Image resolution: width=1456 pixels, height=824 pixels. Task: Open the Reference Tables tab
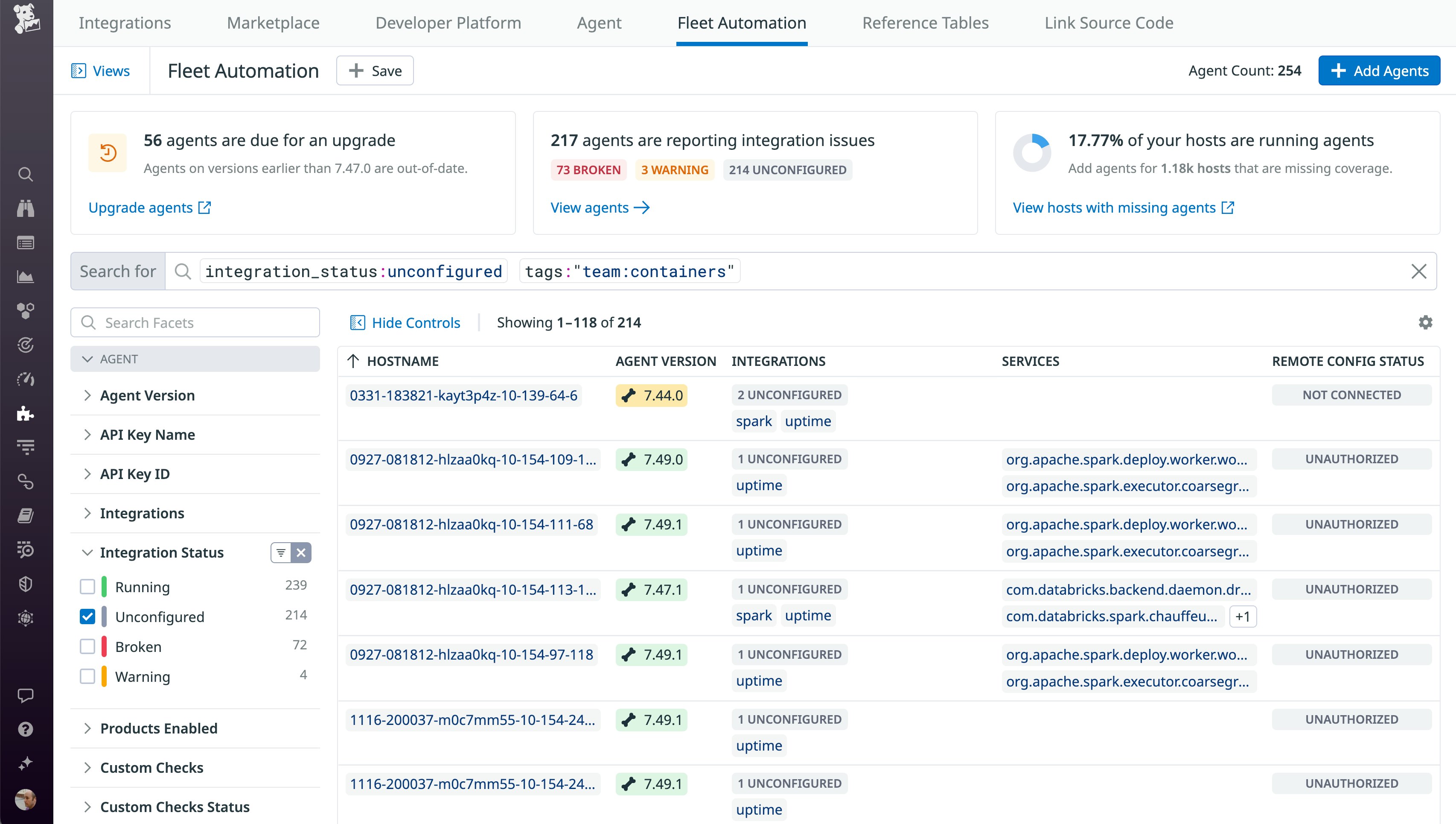pos(926,23)
